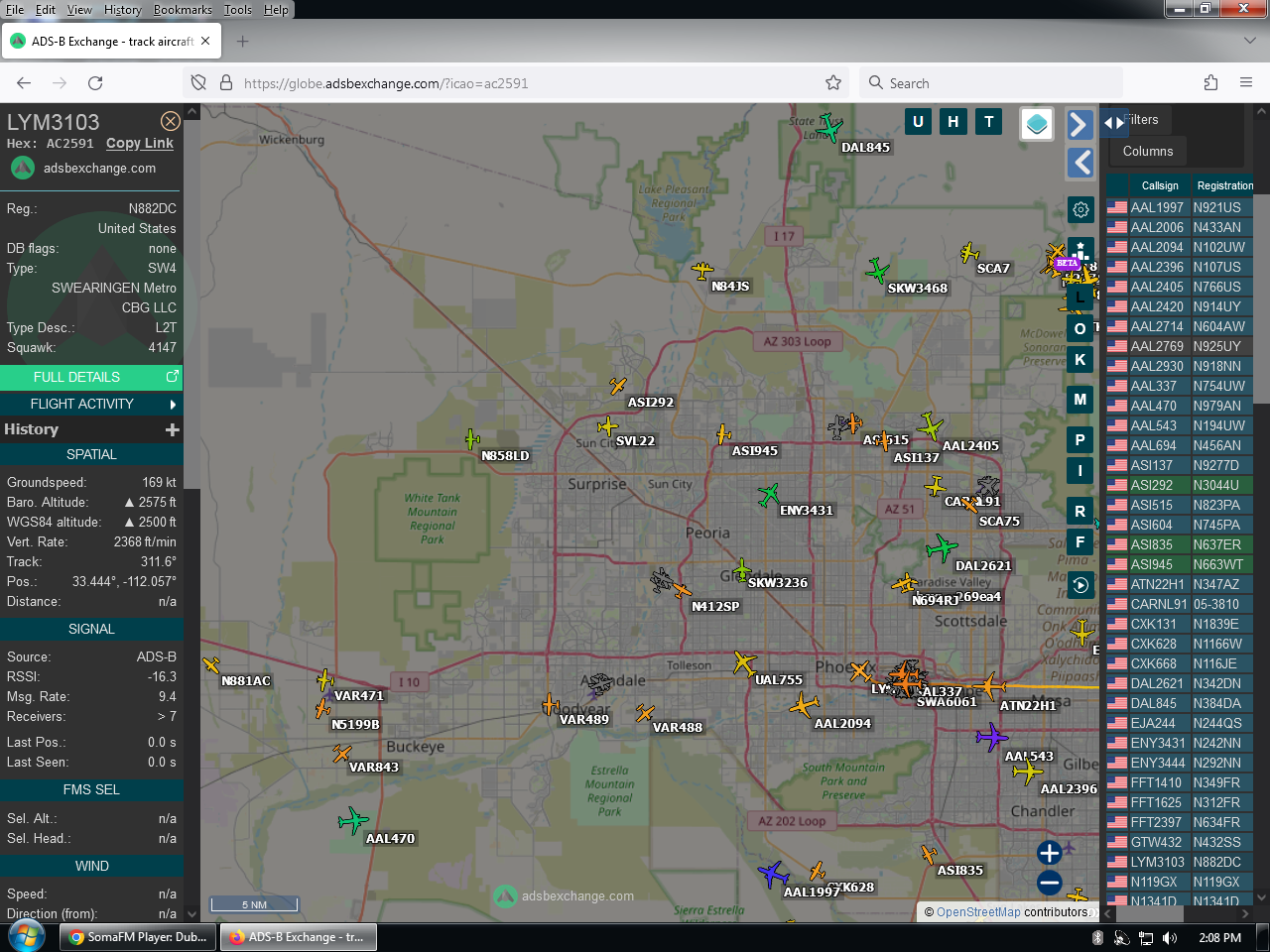Select the AAL2769 row in aircraft table
The image size is (1270, 952).
(x=1180, y=346)
